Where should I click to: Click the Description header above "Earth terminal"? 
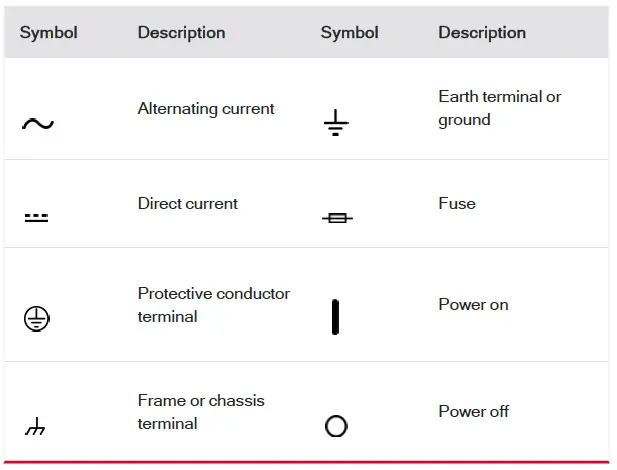[x=482, y=32]
